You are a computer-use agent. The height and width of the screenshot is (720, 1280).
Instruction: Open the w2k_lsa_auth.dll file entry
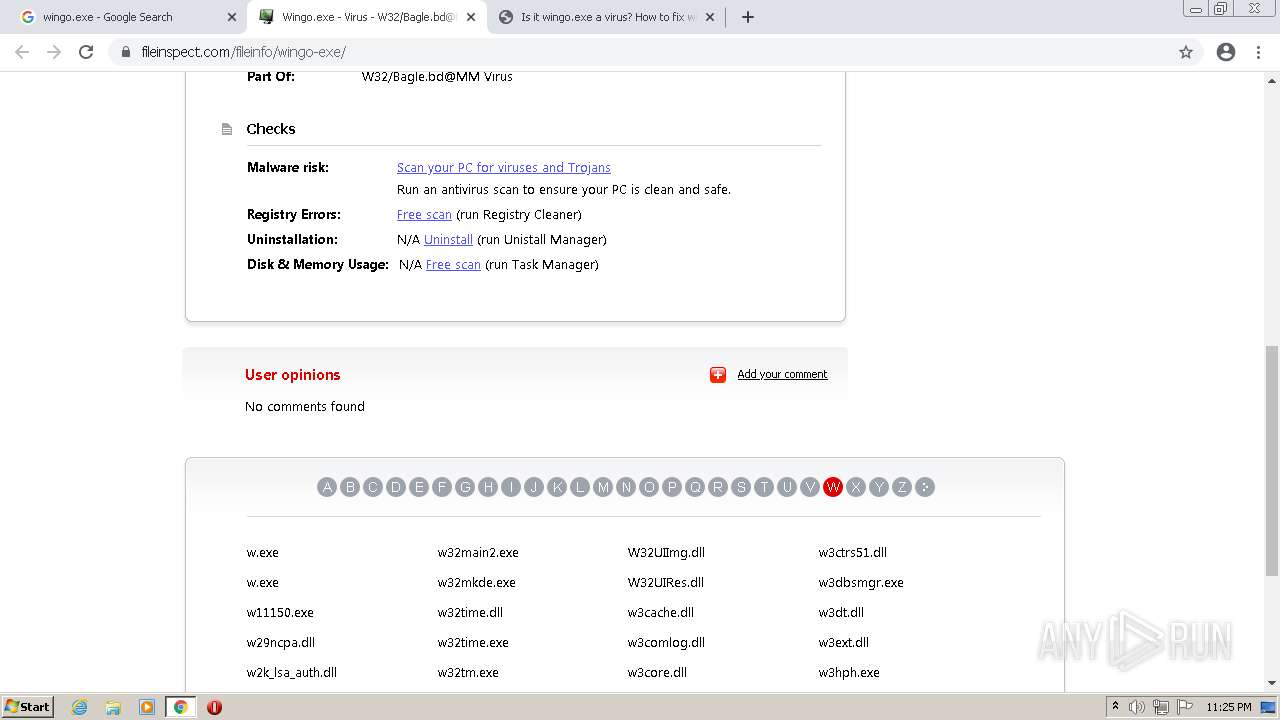tap(292, 672)
